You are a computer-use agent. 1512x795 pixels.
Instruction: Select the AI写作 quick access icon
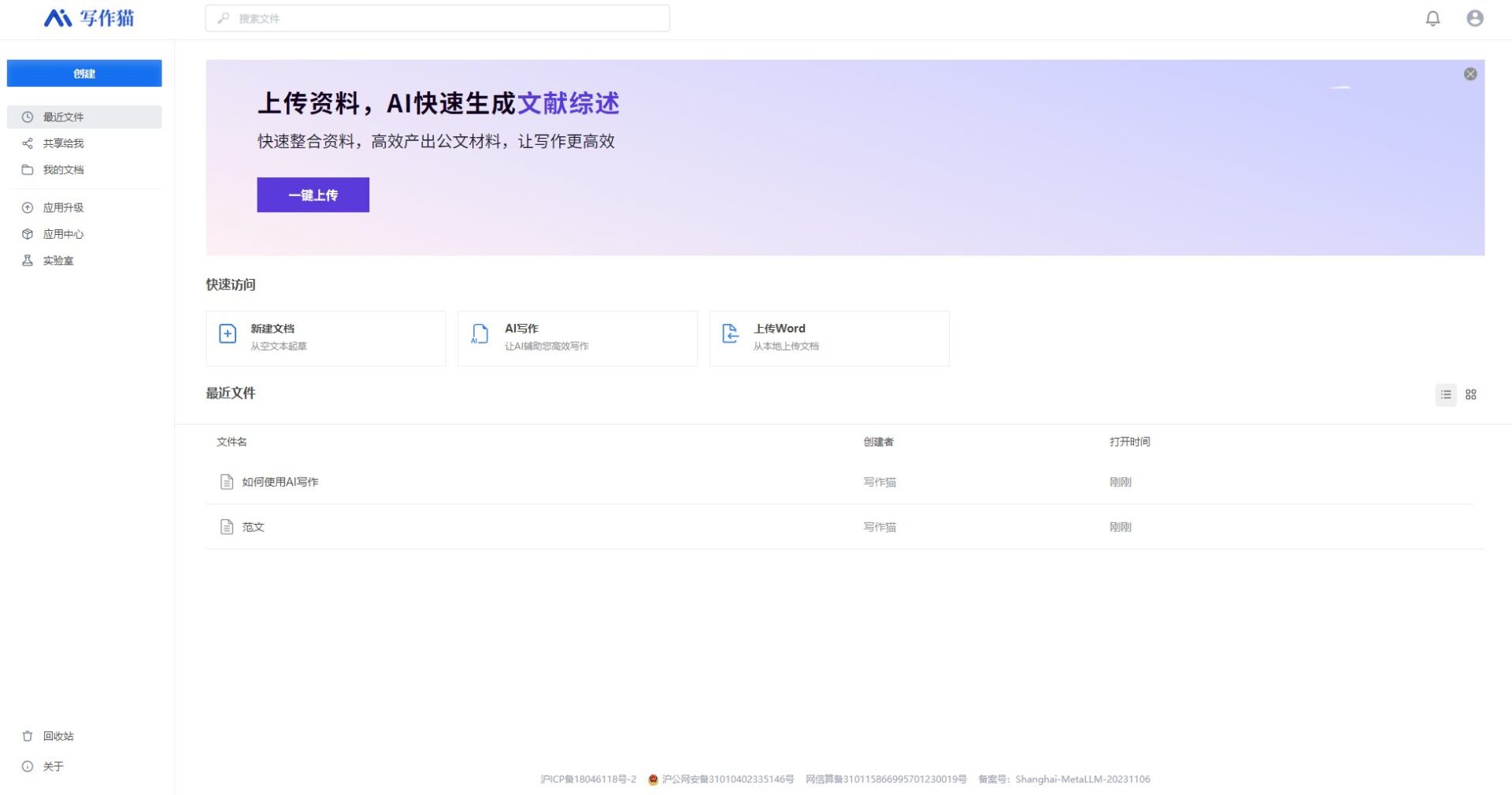(x=480, y=334)
